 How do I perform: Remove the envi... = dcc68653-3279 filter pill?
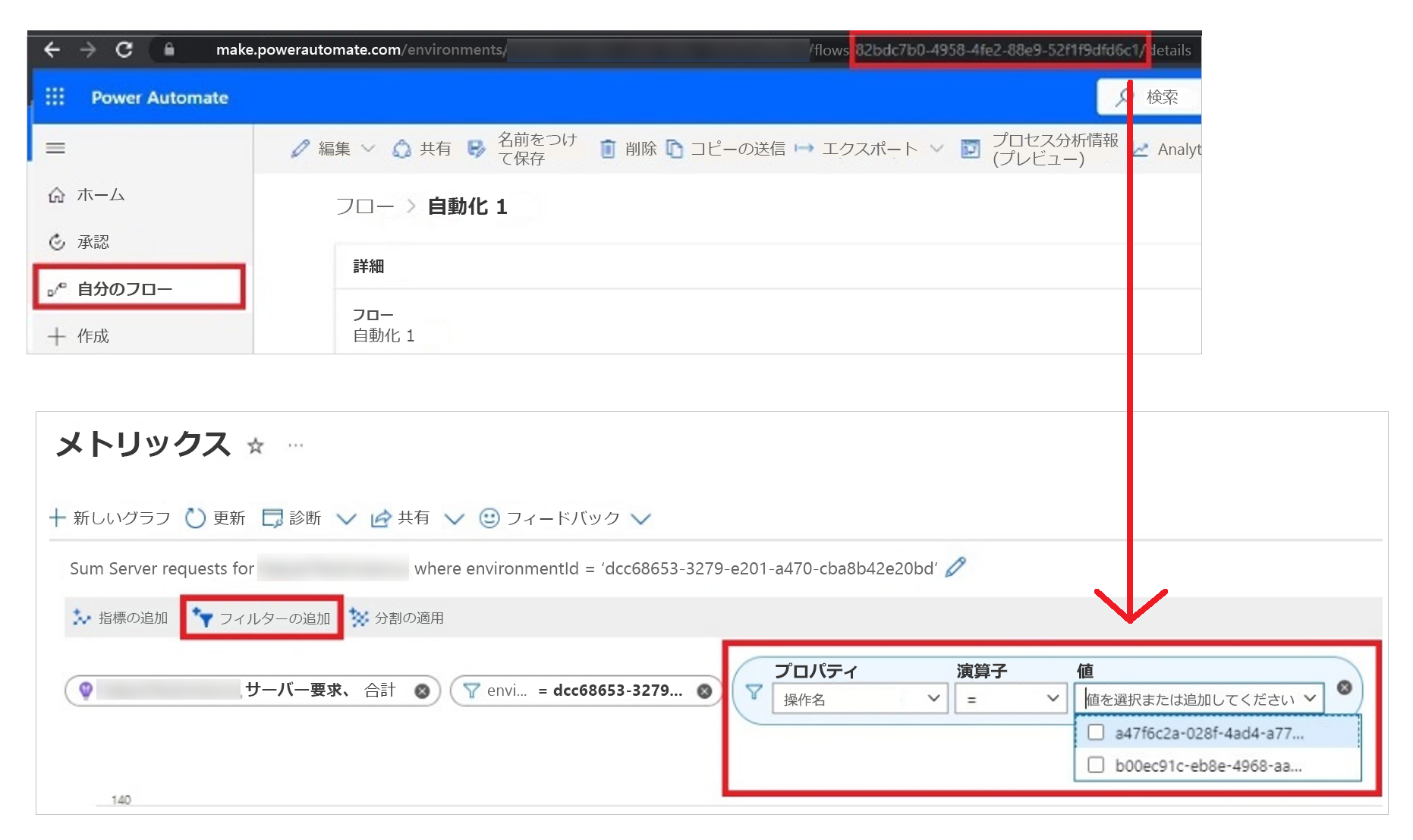(704, 691)
